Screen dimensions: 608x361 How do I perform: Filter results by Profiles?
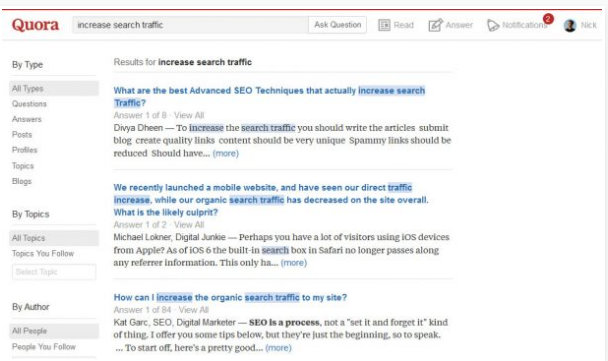click(24, 150)
